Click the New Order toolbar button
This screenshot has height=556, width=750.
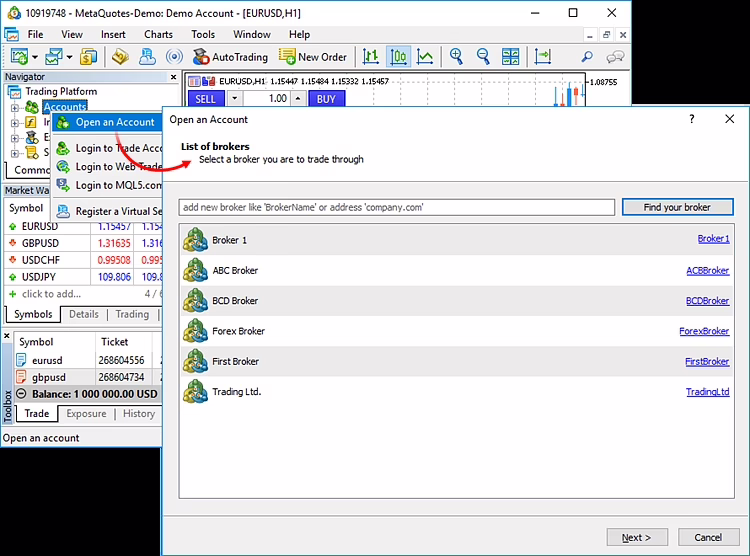pyautogui.click(x=313, y=57)
